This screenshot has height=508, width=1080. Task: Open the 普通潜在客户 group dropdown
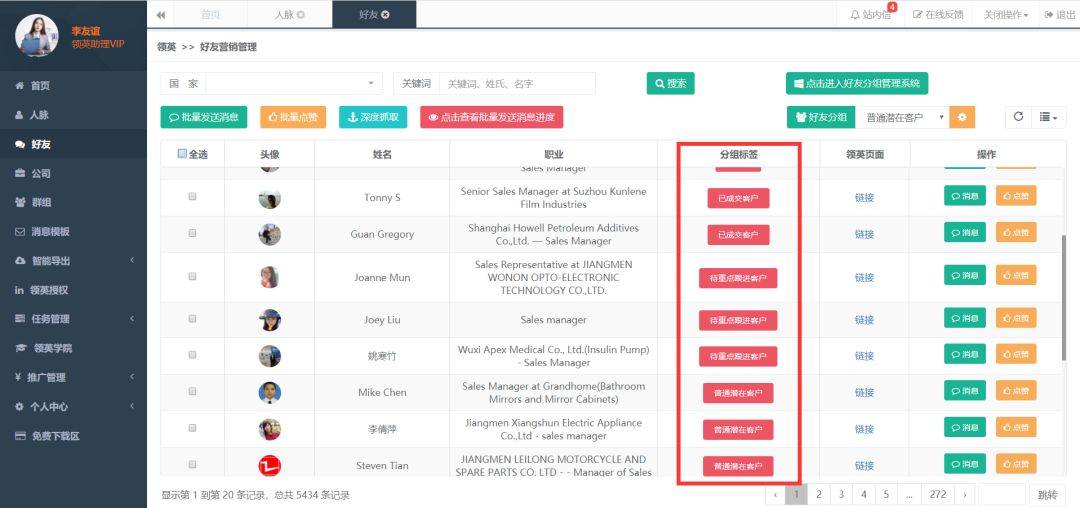point(904,117)
